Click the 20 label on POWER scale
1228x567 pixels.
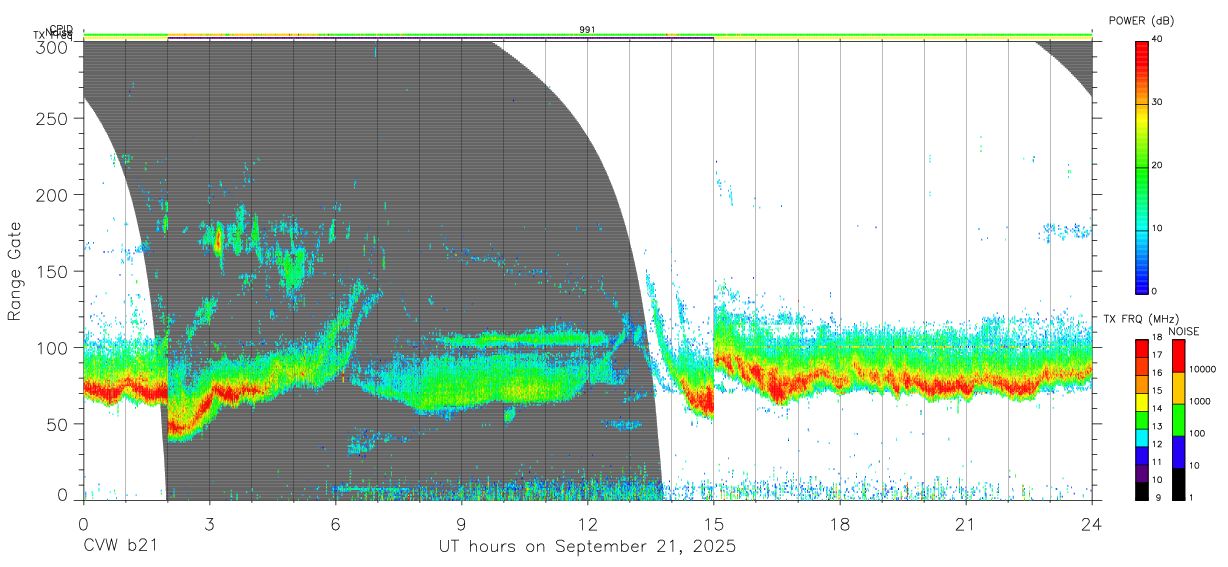tap(1156, 165)
